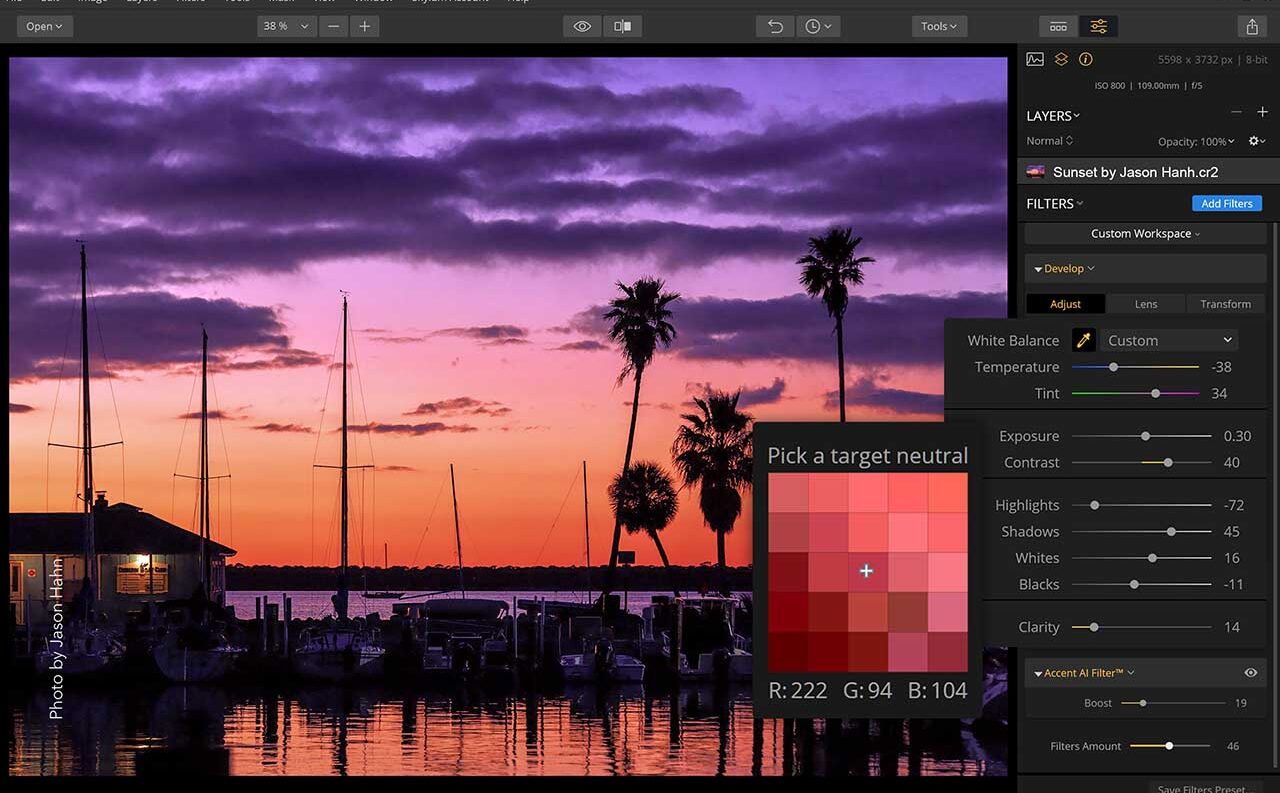Image resolution: width=1280 pixels, height=793 pixels.
Task: Toggle quick preview eye in toolbar
Action: point(582,26)
